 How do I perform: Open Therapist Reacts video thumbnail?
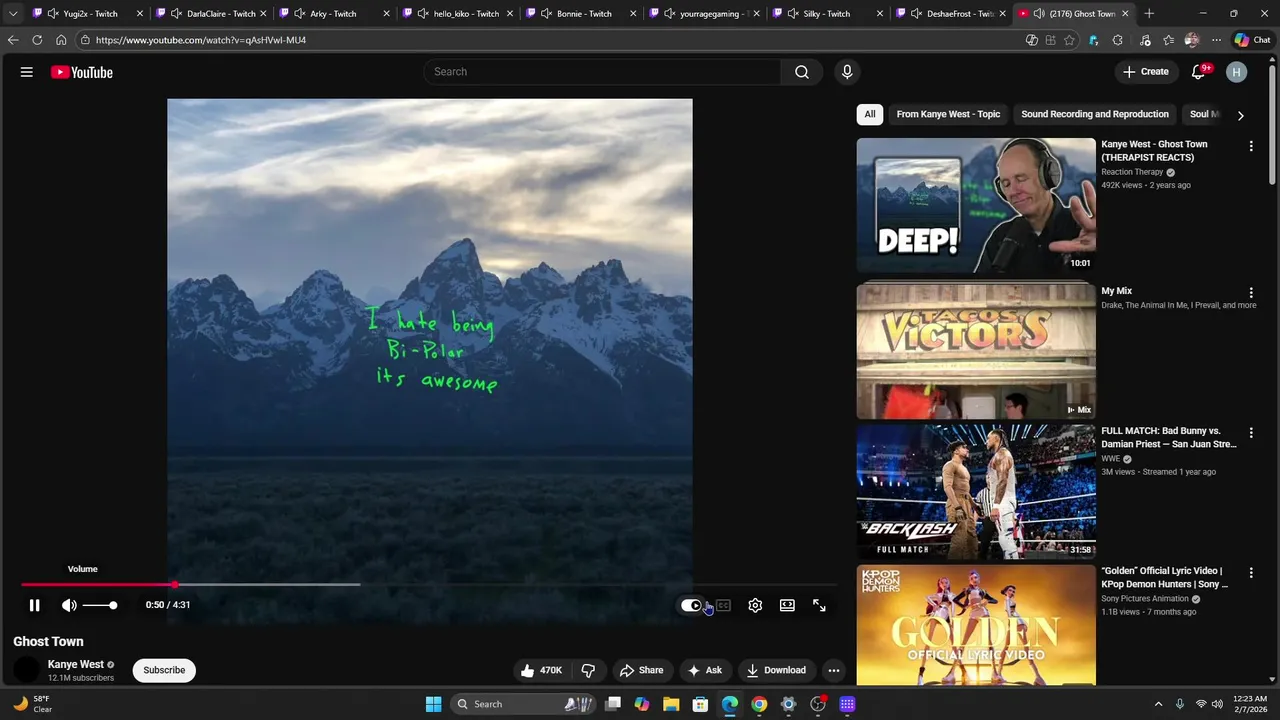(x=976, y=205)
